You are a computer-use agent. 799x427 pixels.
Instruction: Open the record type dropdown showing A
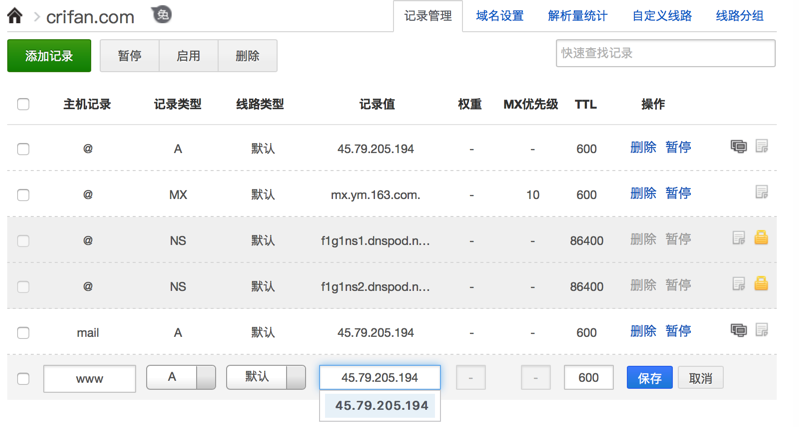point(181,377)
